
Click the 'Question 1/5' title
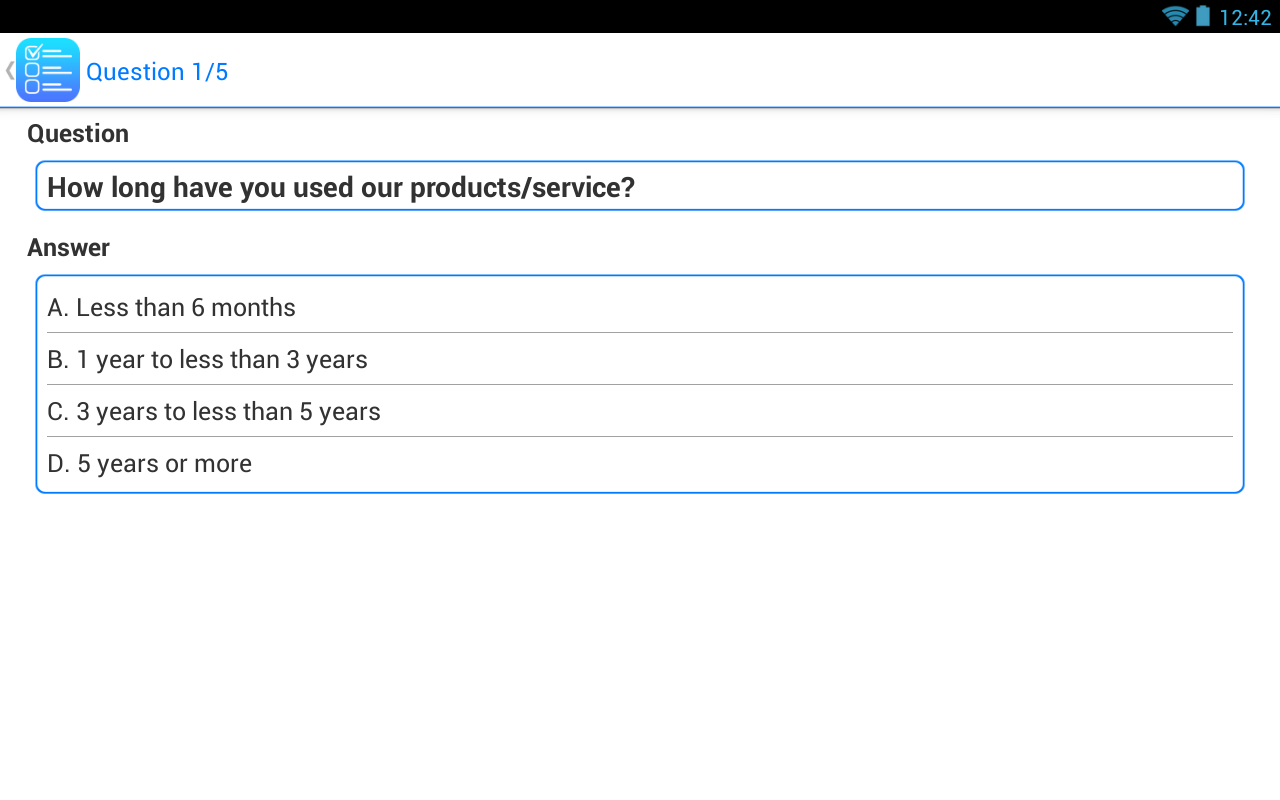click(x=156, y=71)
